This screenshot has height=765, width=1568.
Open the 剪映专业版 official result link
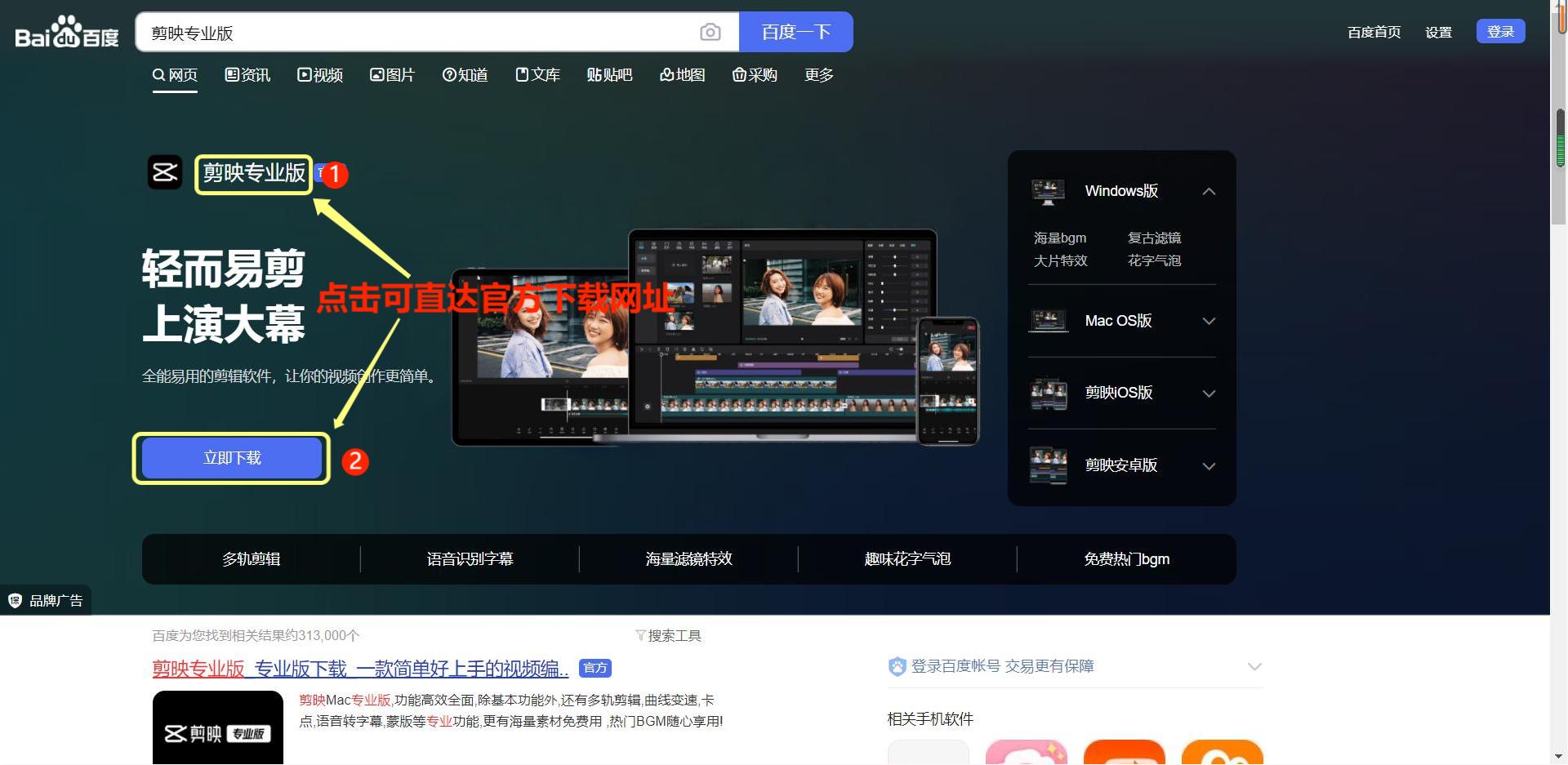point(359,668)
